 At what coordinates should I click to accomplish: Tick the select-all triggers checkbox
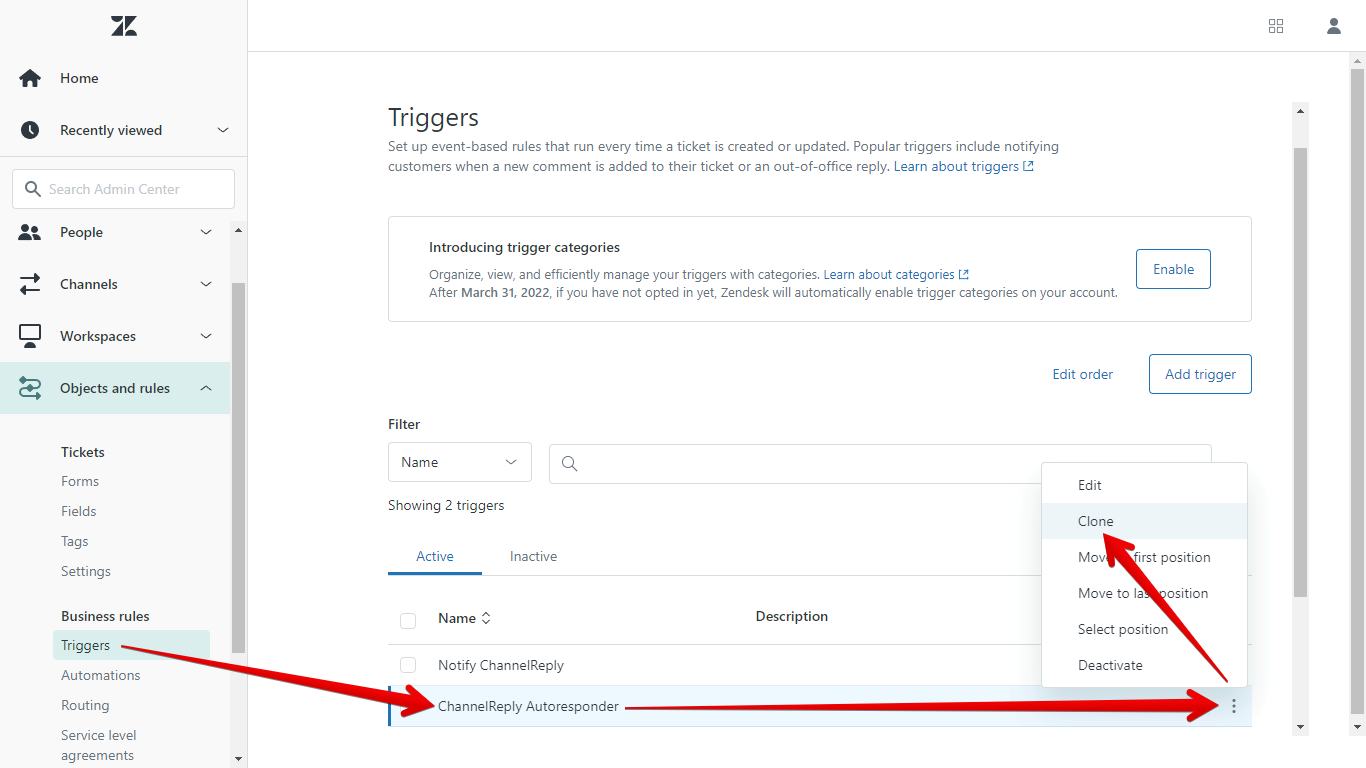408,621
